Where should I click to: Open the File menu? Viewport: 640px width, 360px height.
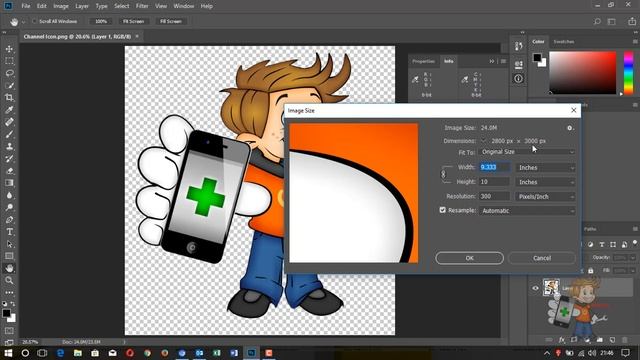[26, 6]
